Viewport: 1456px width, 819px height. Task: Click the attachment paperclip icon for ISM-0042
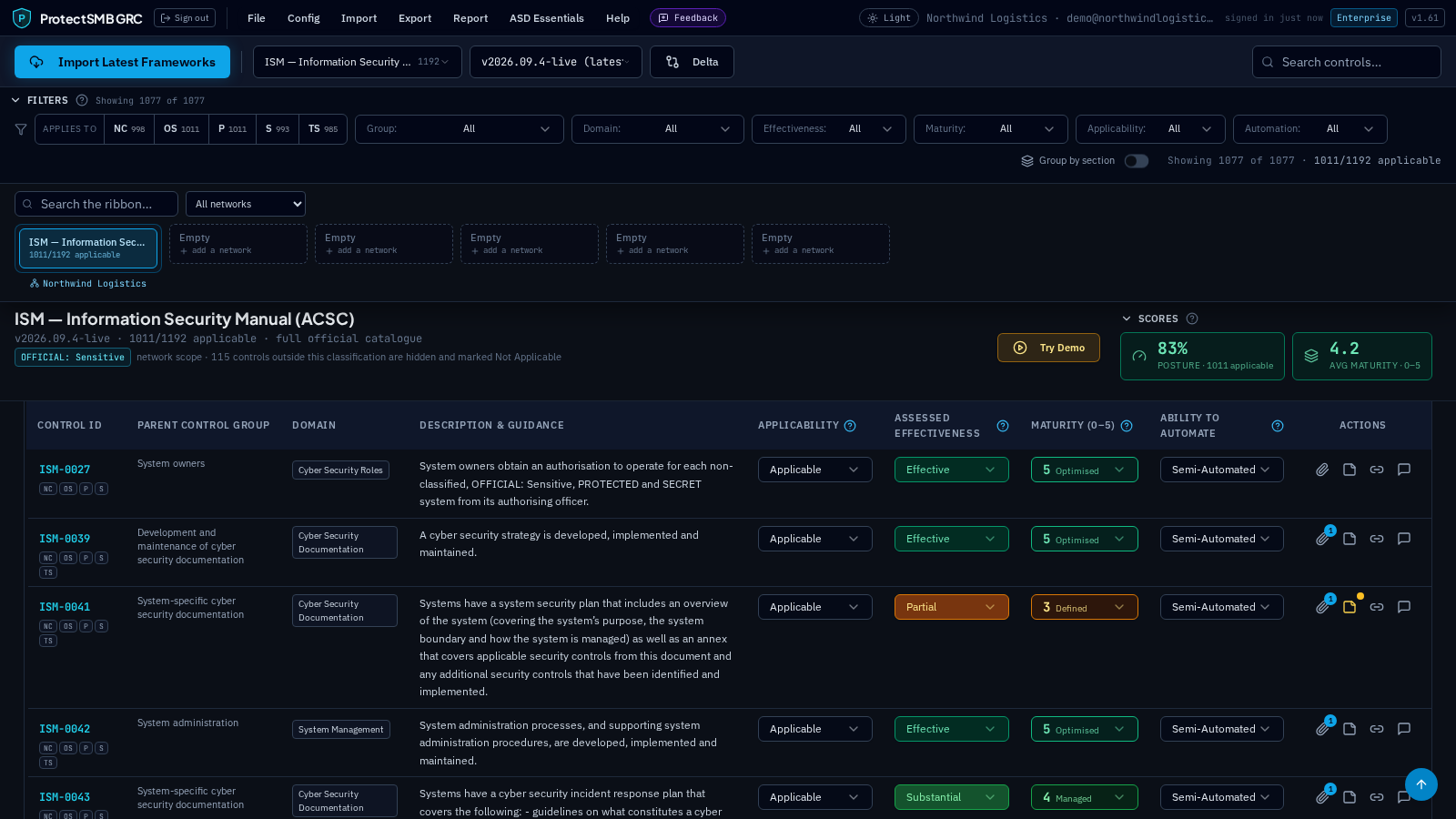(1322, 729)
